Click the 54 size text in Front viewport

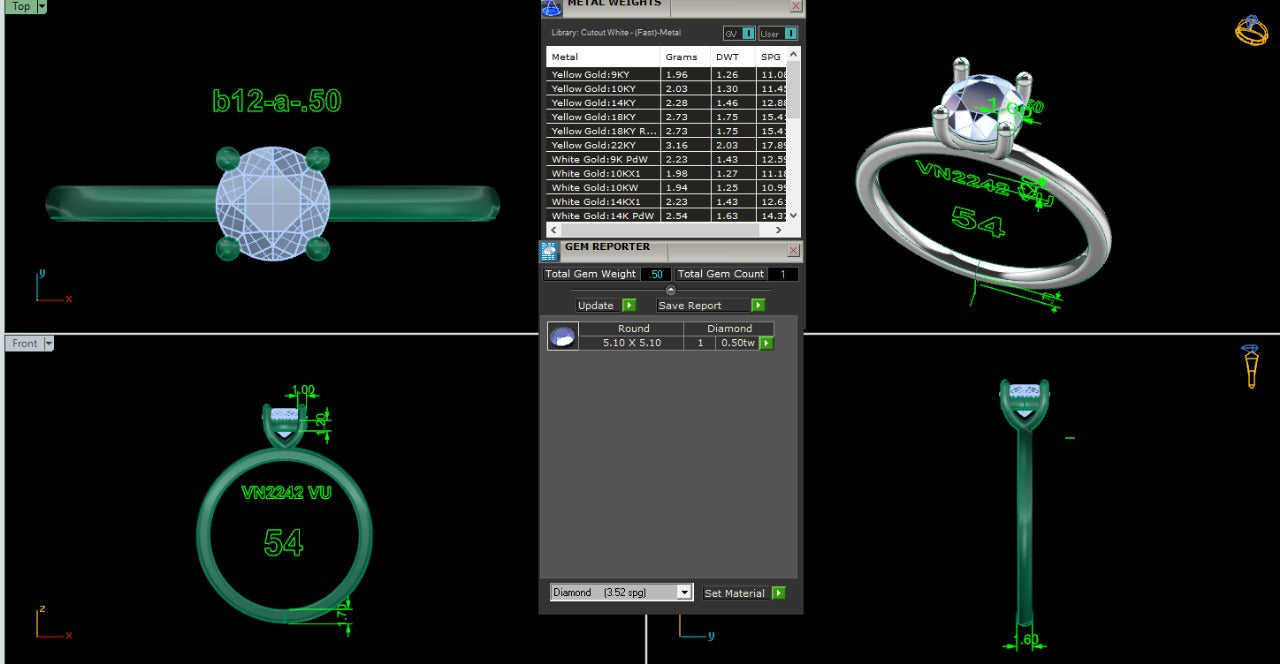[283, 542]
